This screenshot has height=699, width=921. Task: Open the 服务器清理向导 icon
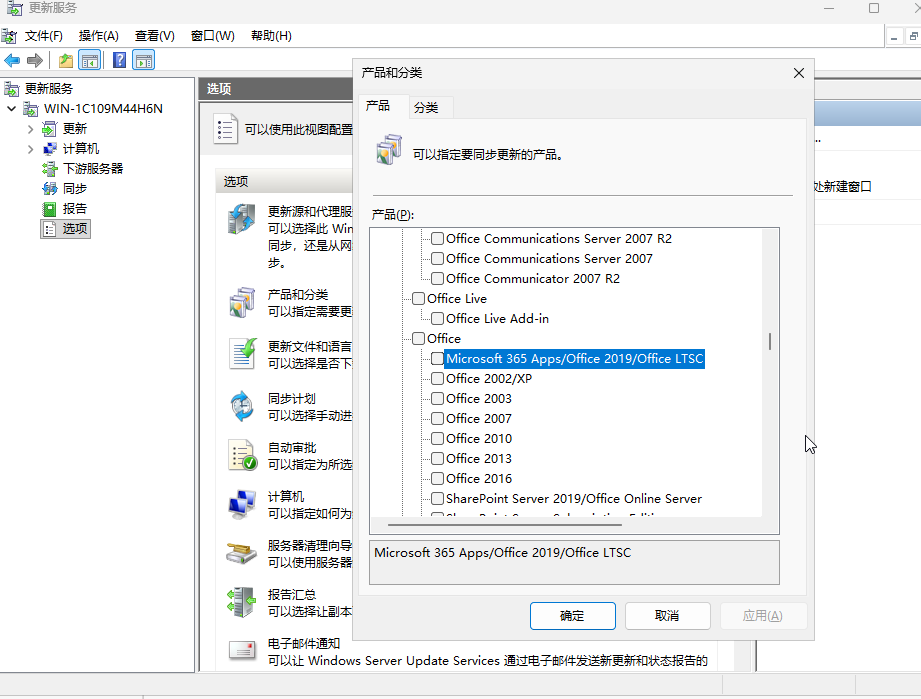(241, 553)
